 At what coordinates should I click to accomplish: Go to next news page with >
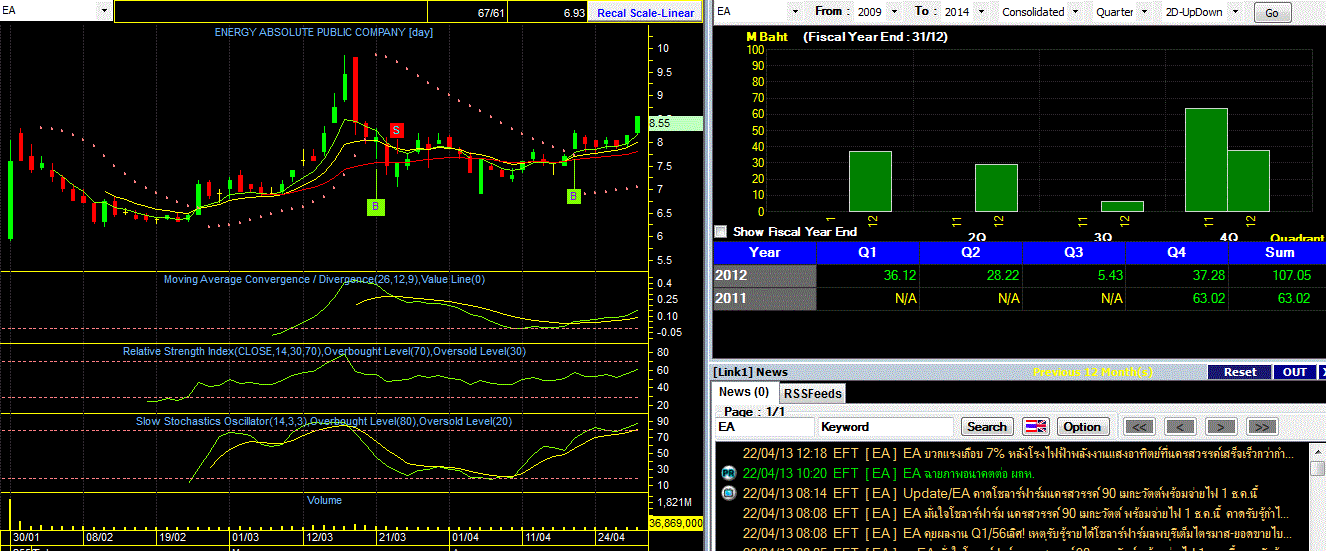1221,427
